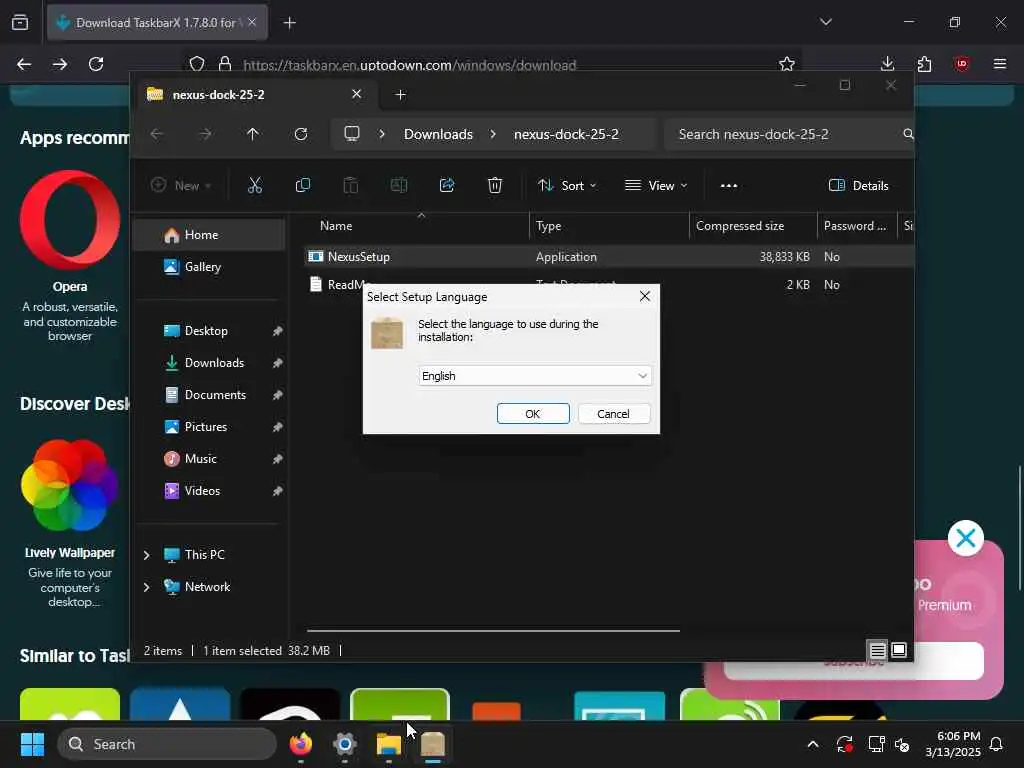Click Lively Wallpaper app icon in Firefox

click(x=70, y=485)
